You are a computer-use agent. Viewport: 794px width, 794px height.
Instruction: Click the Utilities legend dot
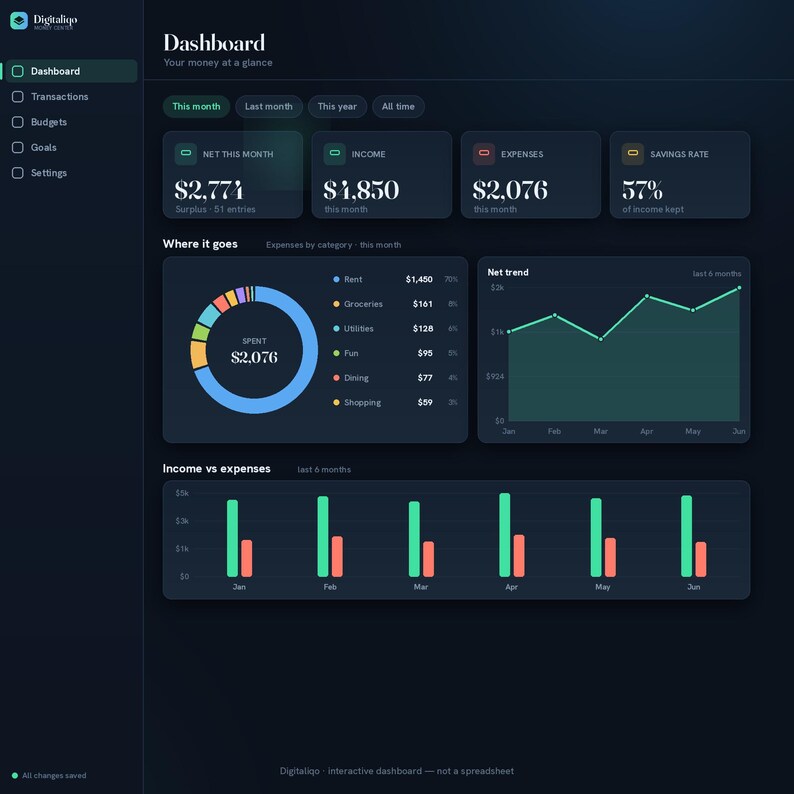click(x=336, y=329)
